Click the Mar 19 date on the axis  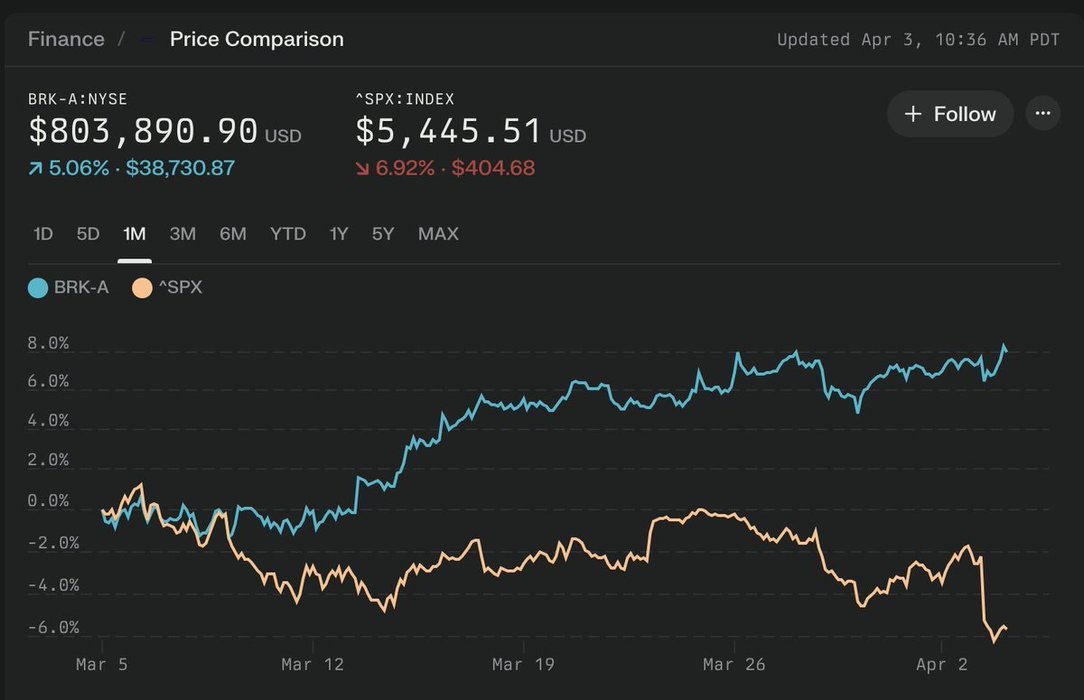click(523, 664)
